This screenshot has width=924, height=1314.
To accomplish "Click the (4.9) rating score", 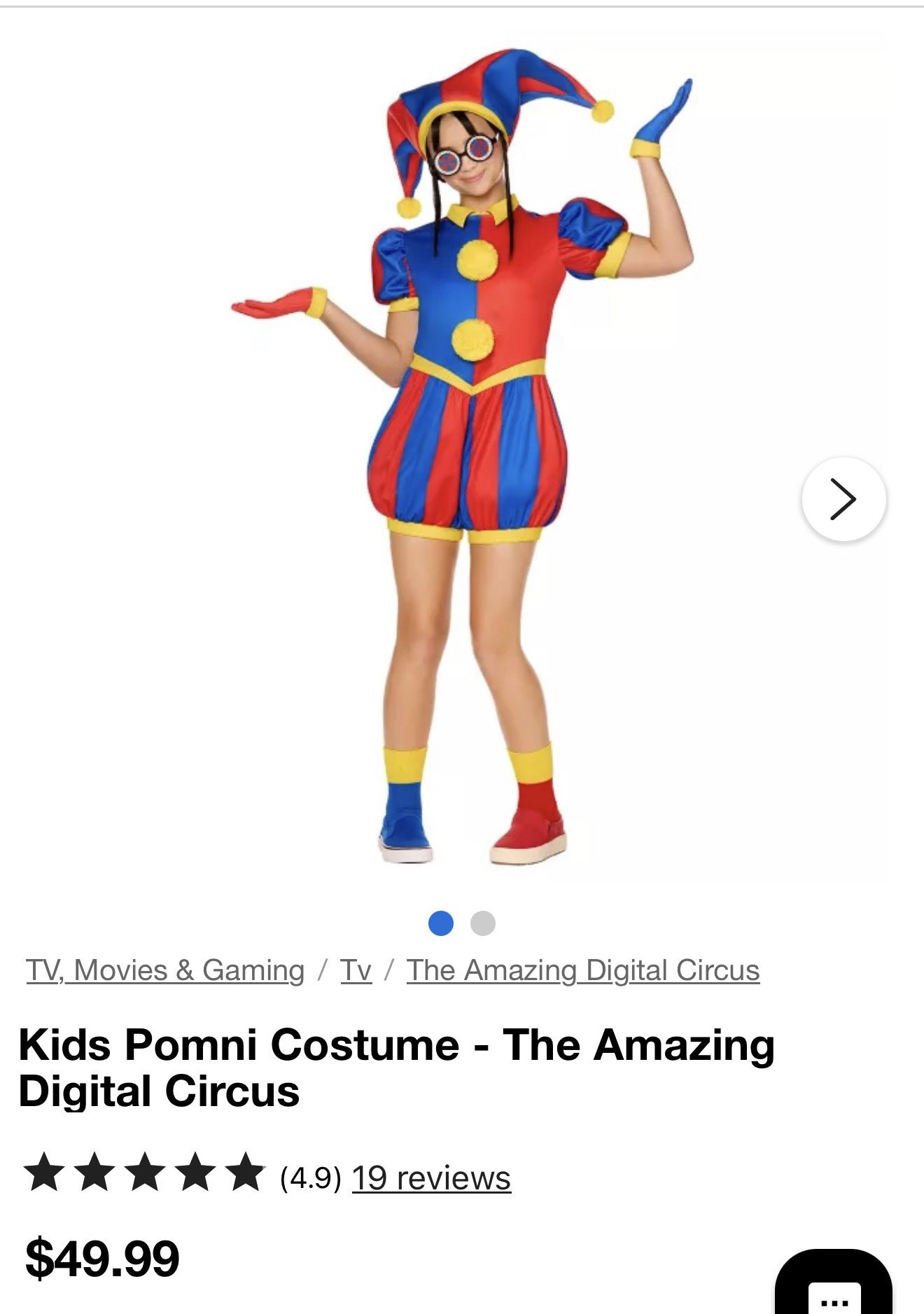I will click(310, 1177).
